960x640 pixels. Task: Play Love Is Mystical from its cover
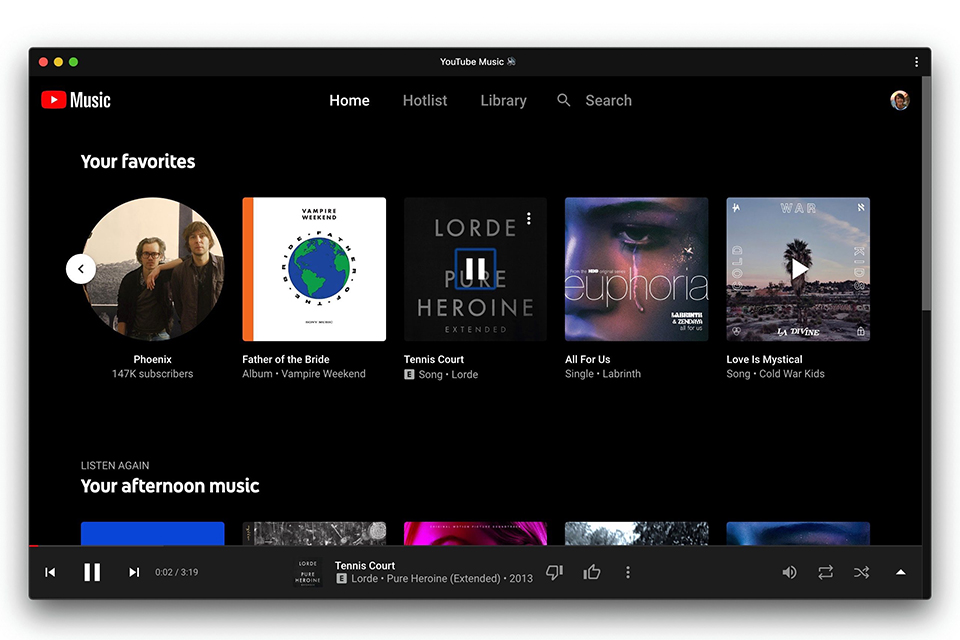798,269
